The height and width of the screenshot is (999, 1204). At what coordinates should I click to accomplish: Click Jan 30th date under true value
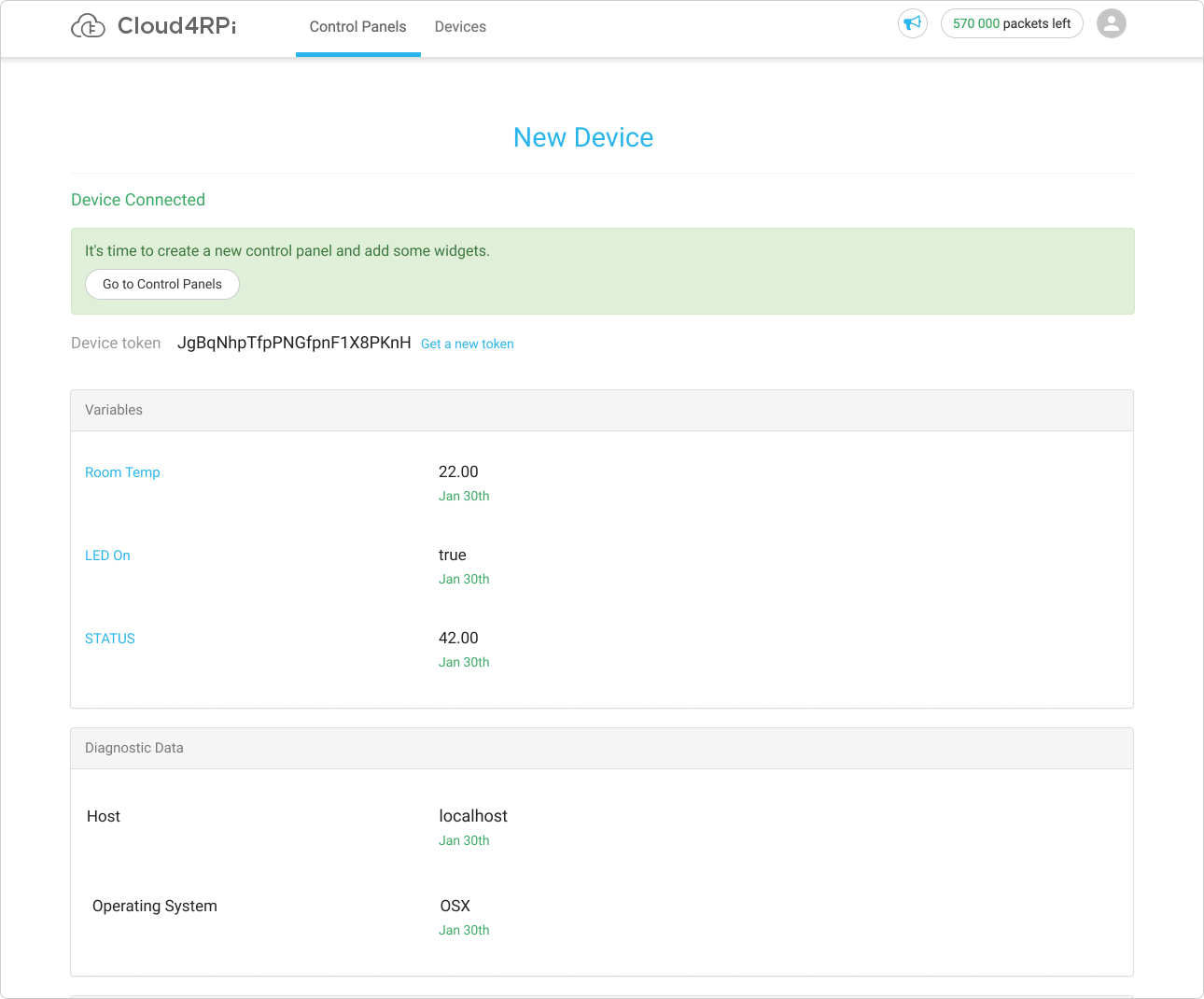click(464, 579)
